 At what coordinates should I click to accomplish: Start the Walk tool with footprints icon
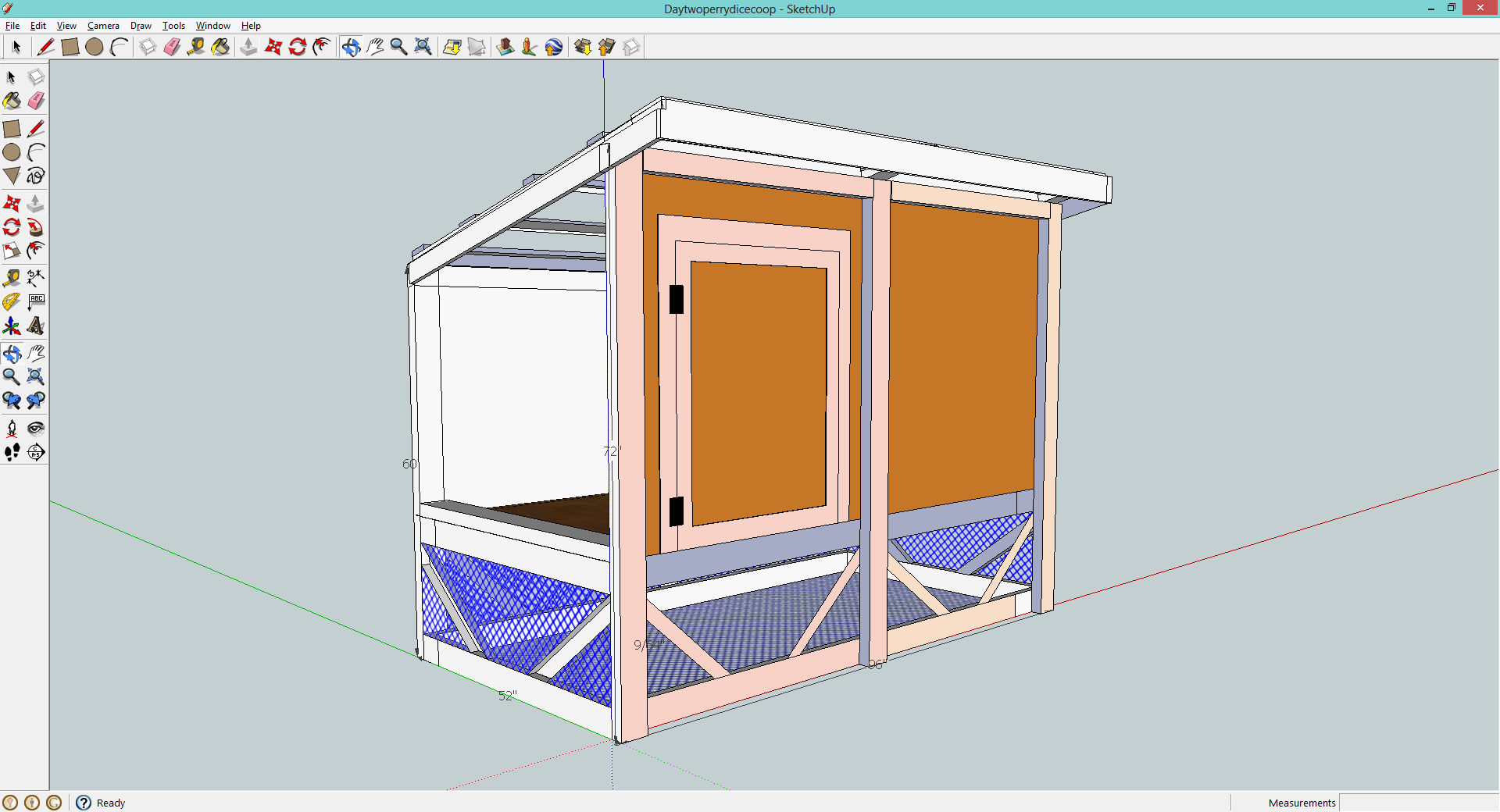pos(12,452)
